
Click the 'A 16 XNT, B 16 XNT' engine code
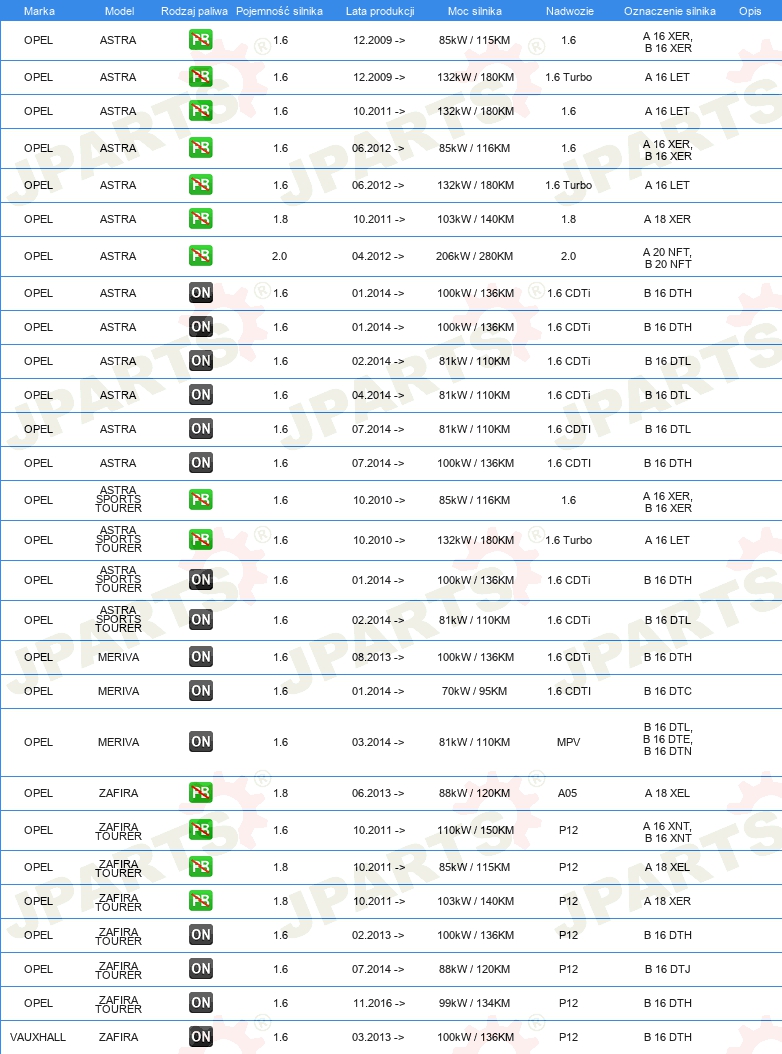click(668, 832)
